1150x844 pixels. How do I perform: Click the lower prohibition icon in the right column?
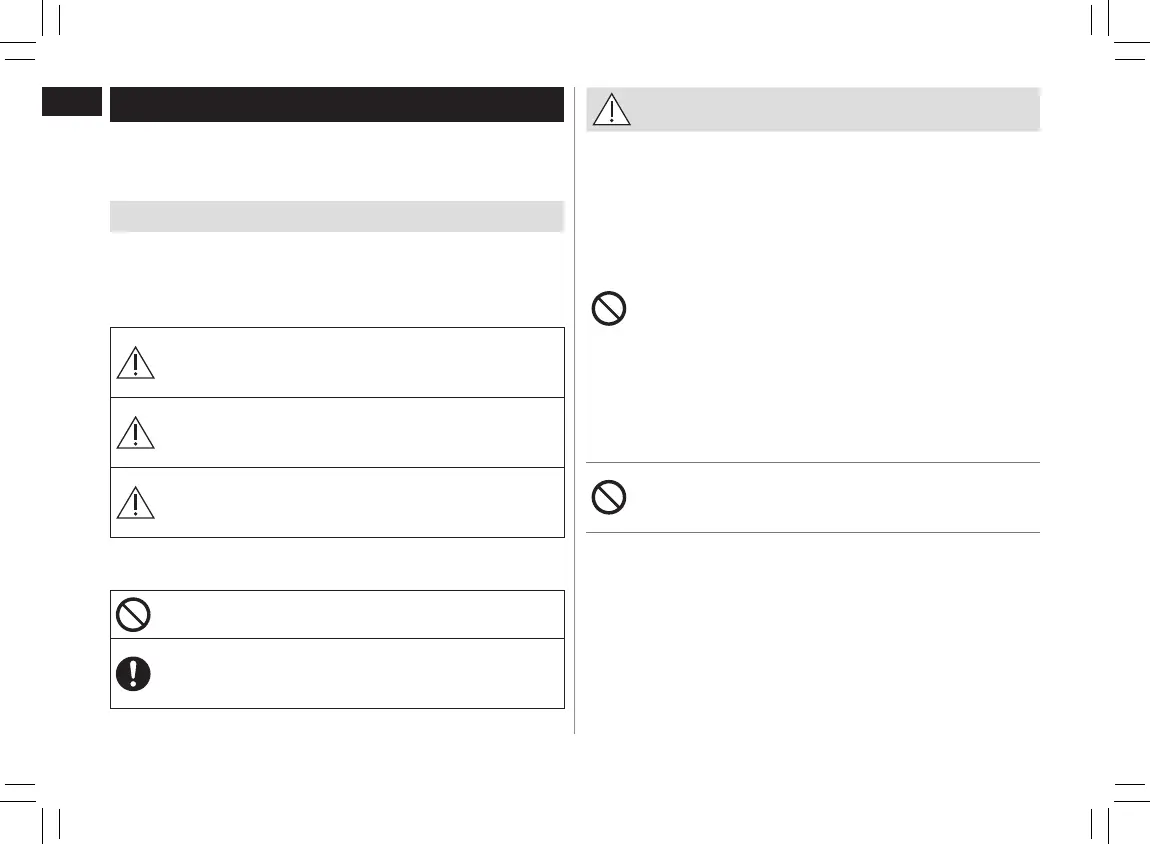(609, 497)
